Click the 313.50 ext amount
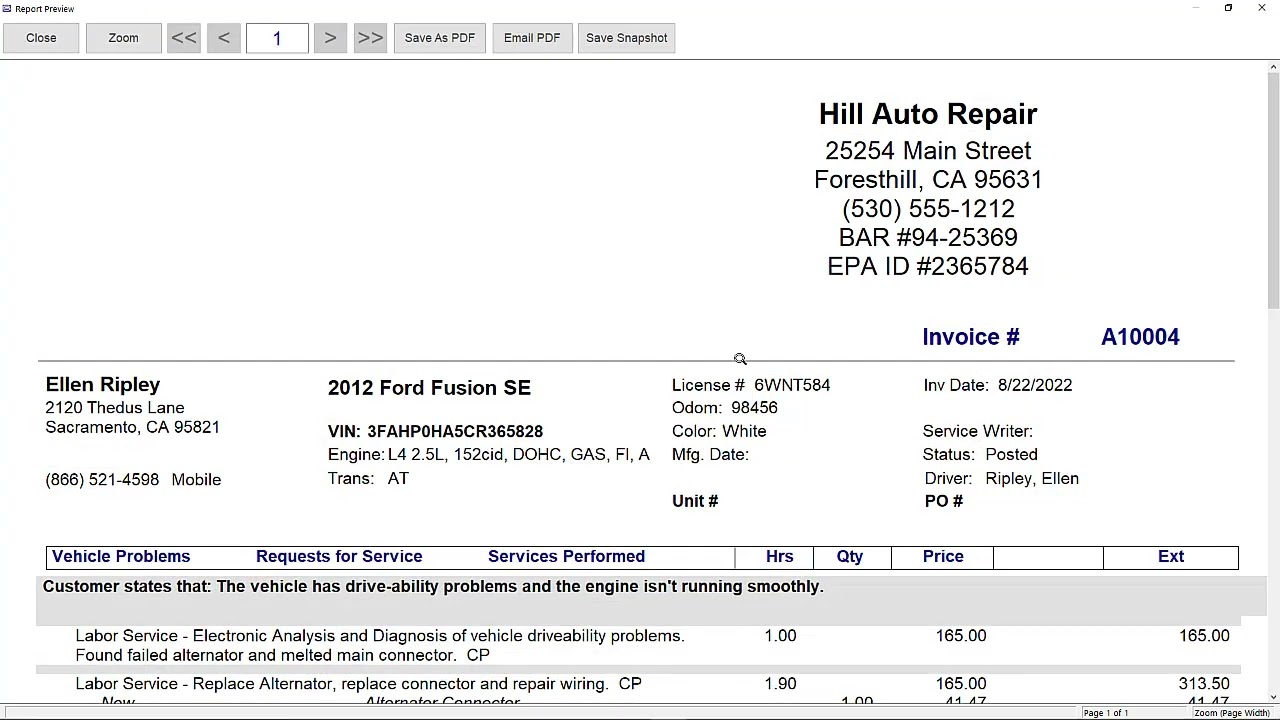1280x720 pixels. [x=1204, y=684]
